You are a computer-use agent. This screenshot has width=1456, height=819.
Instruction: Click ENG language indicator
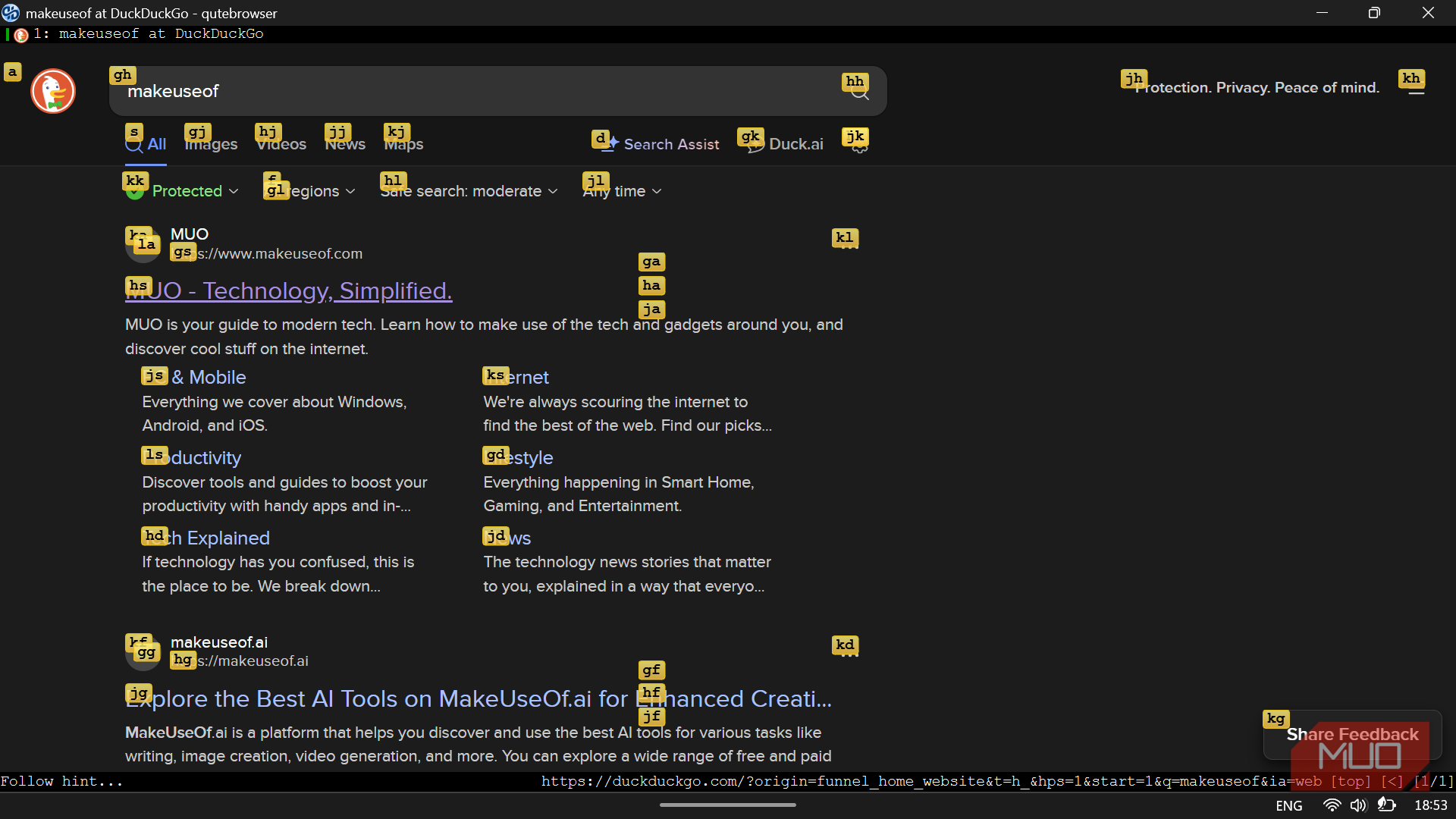click(x=1289, y=805)
